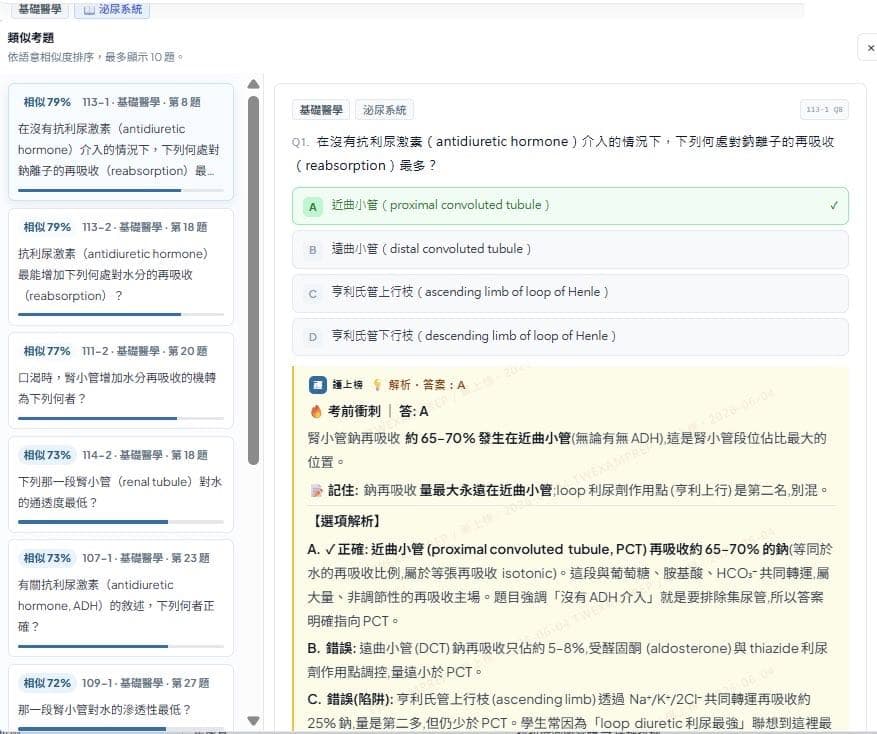Viewport: 877px width, 734px height.
Task: Click the 解析・答案：A label
Action: 427,385
